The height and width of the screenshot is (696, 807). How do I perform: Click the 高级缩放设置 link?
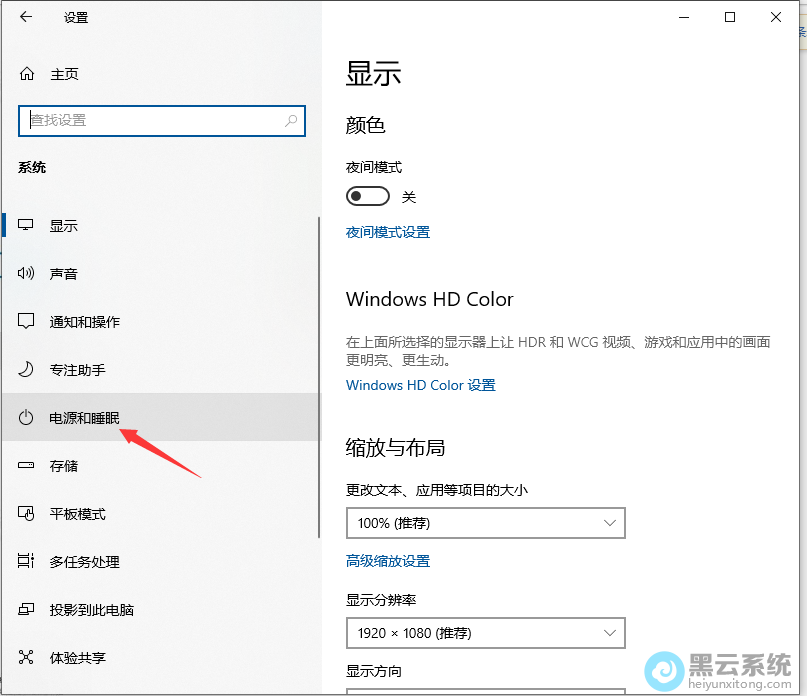click(x=388, y=561)
